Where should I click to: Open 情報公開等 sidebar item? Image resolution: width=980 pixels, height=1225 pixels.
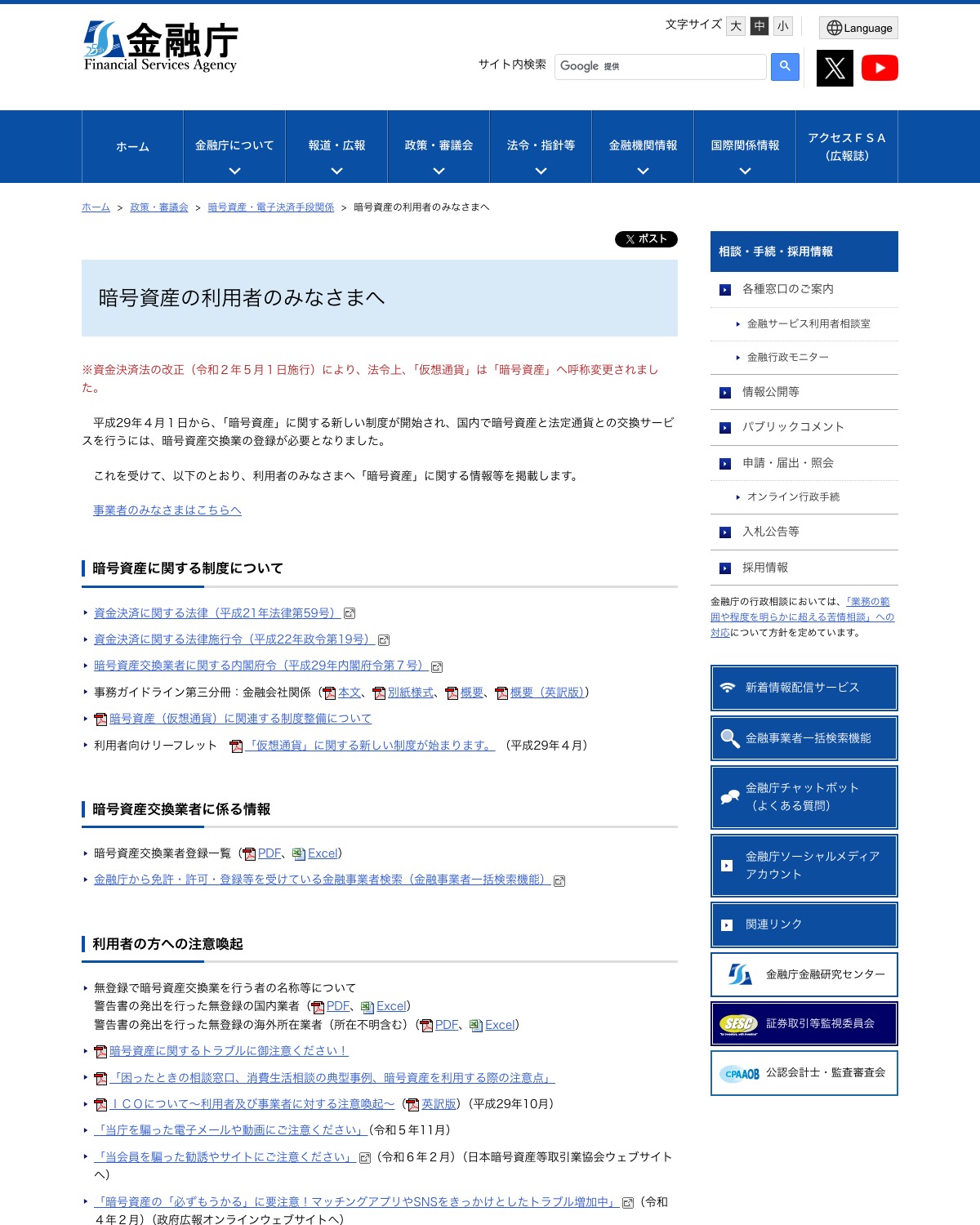point(804,392)
